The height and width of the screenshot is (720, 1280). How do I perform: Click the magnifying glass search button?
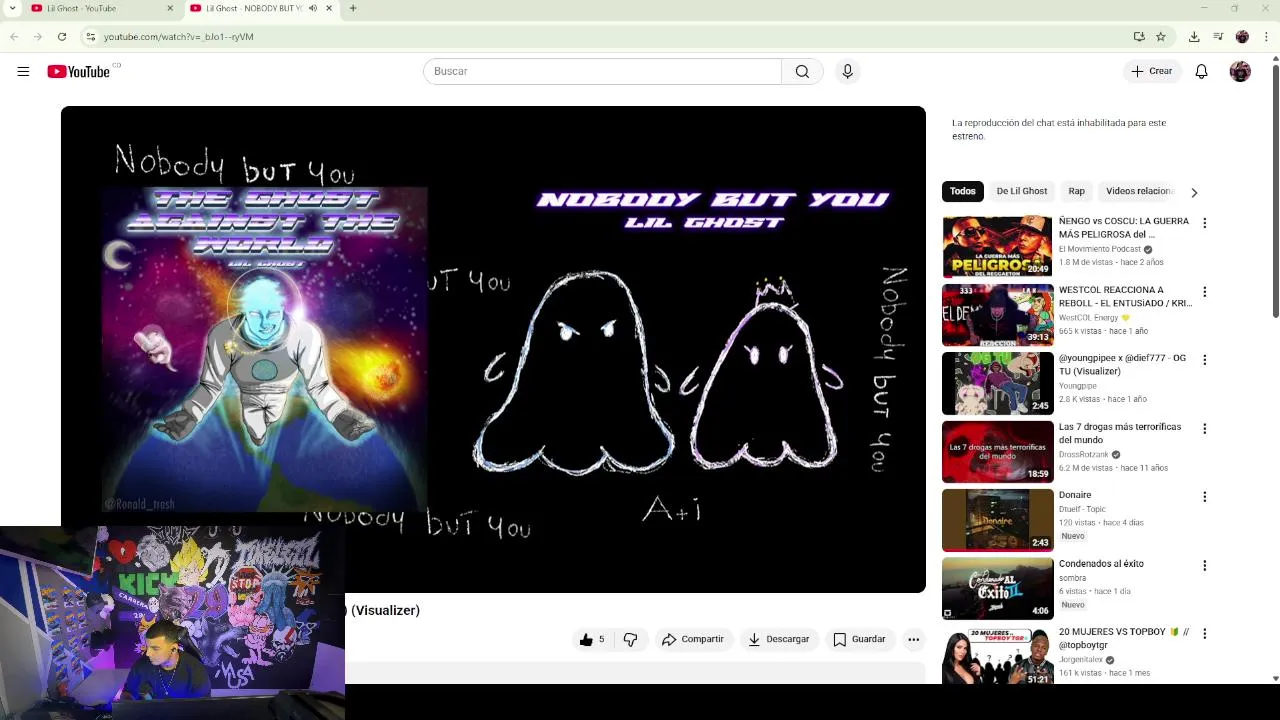[x=802, y=71]
